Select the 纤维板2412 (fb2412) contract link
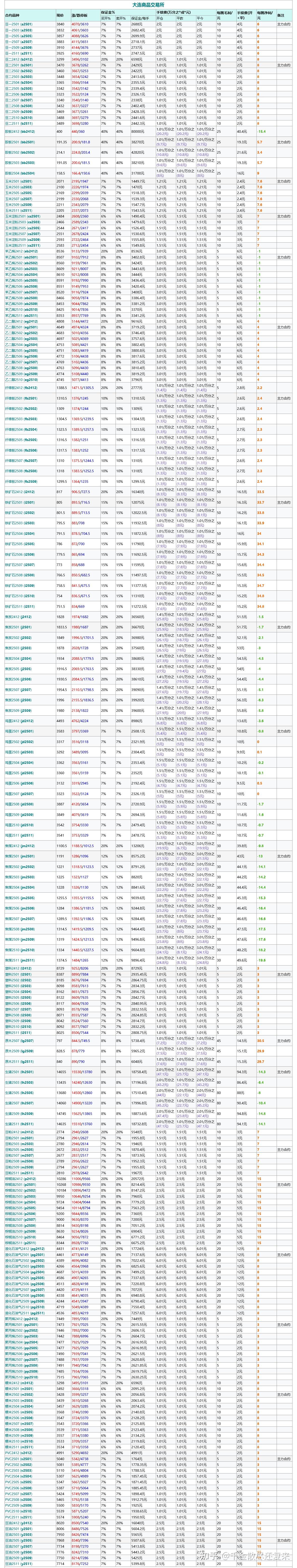This screenshot has height=1568, width=297. point(21,388)
